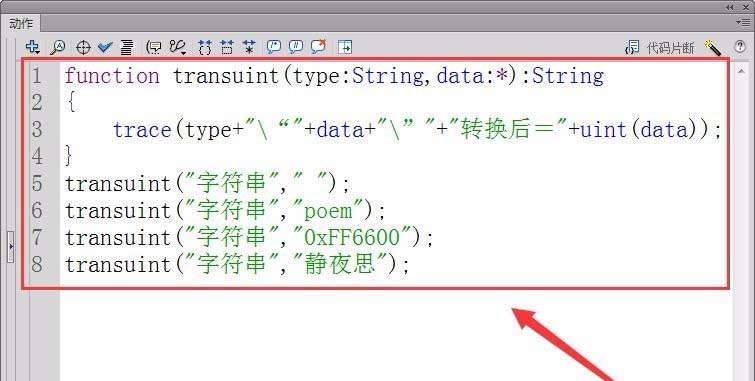
Task: Click the opening brace on line 2
Action: [72, 102]
